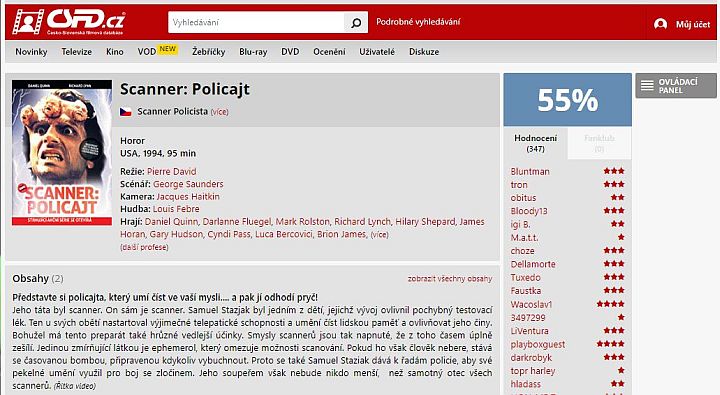Click the hamburger icon in Ovládací panel
The width and height of the screenshot is (720, 395).
[x=647, y=85]
